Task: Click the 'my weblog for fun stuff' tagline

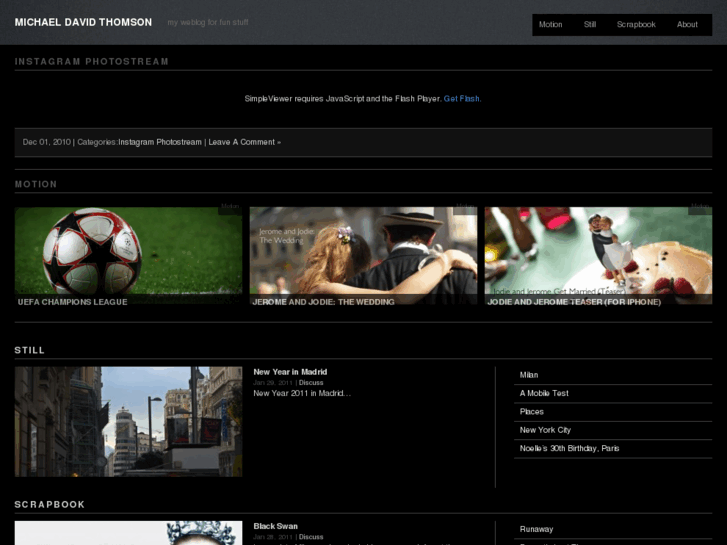Action: click(x=208, y=22)
